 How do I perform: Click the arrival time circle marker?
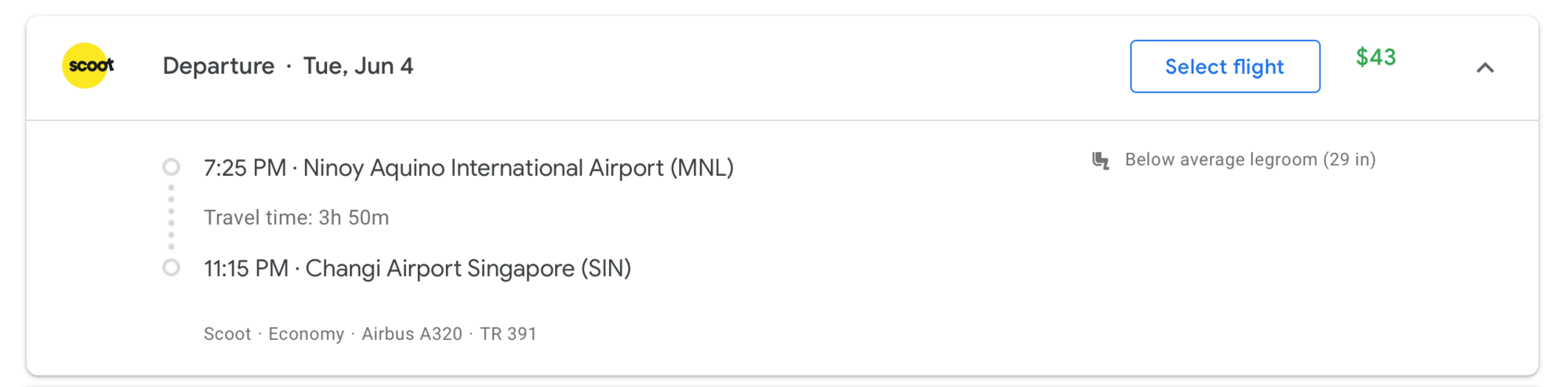171,268
